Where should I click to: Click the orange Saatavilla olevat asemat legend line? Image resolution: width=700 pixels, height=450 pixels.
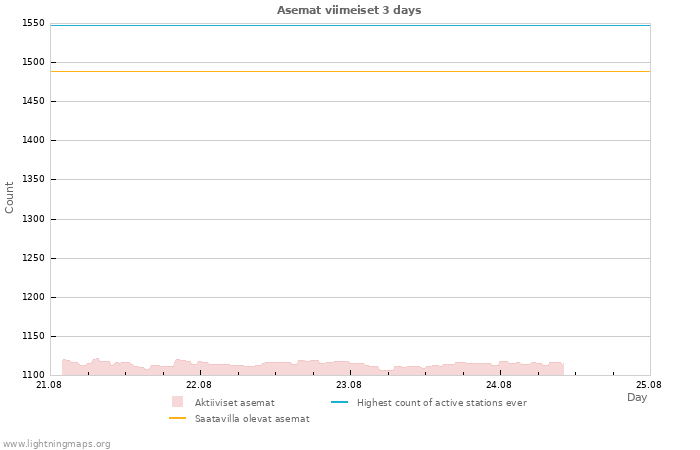pyautogui.click(x=178, y=418)
